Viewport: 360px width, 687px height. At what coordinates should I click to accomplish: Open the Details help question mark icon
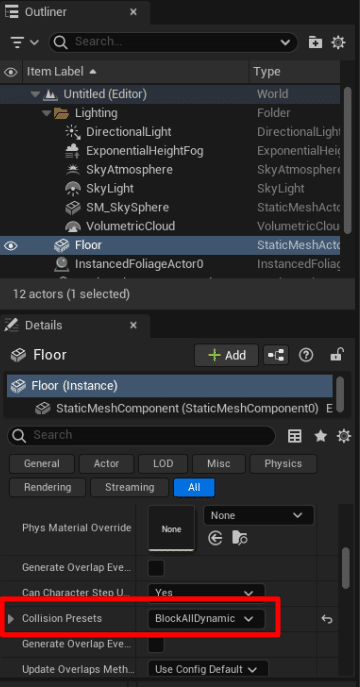pos(306,355)
